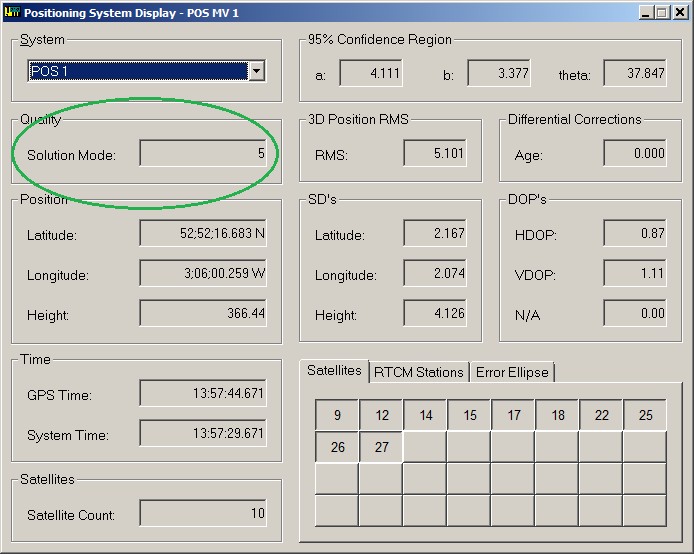Click SD Height value 4.126
694x554 pixels.
tap(435, 313)
